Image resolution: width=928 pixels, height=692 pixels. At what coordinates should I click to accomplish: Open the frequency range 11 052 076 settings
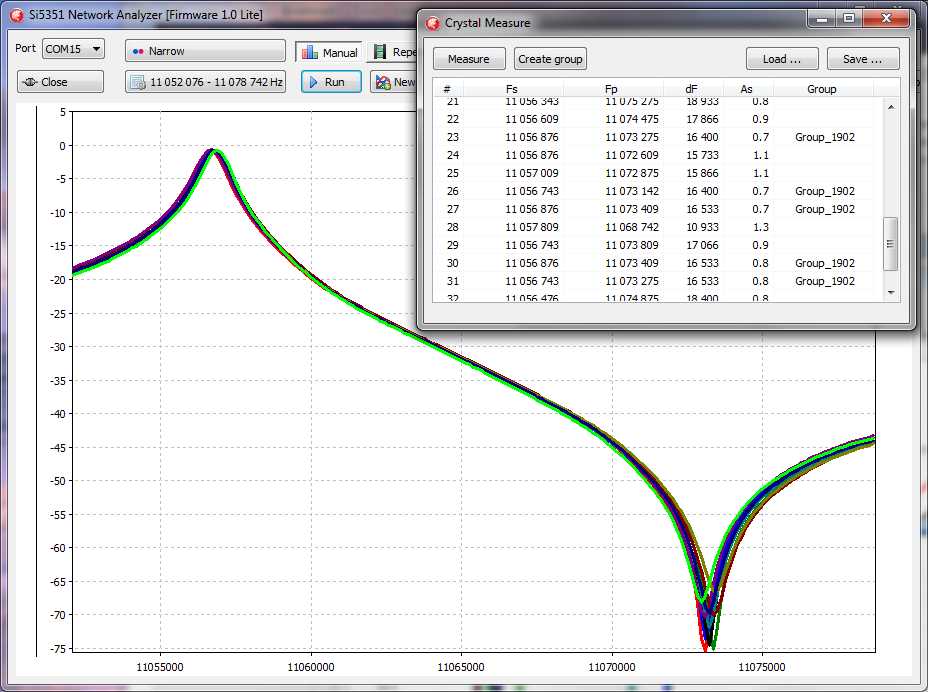(205, 82)
